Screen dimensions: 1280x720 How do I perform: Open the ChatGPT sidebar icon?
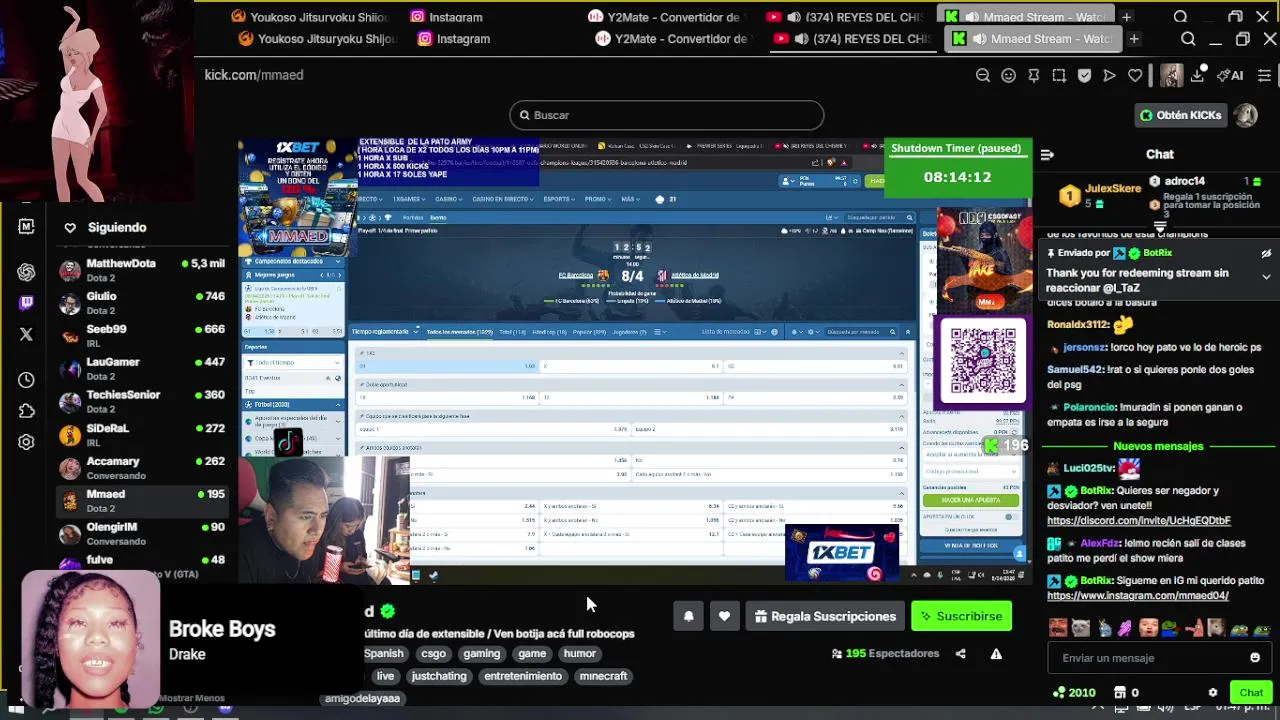point(26,272)
